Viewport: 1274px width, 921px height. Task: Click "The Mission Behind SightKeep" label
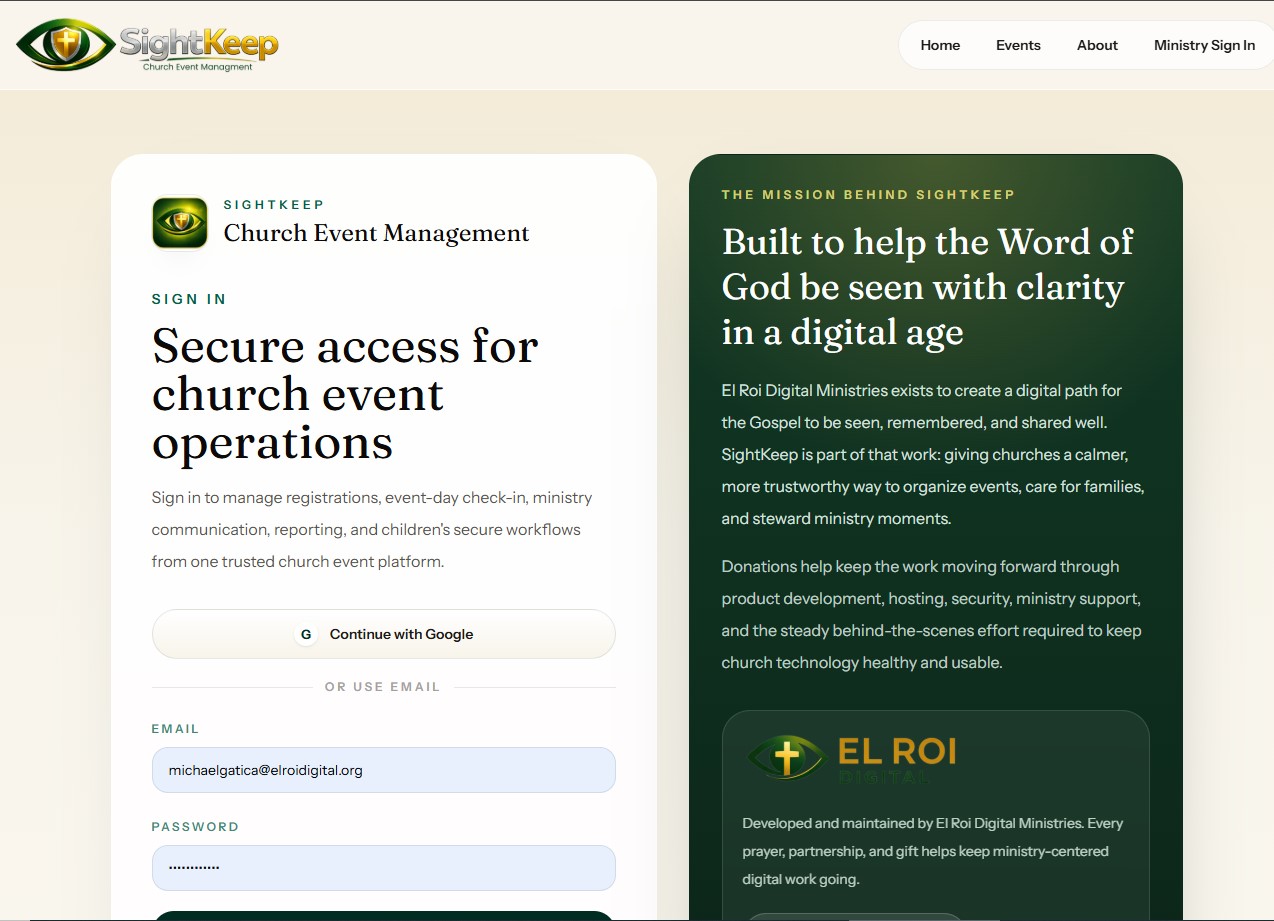pyautogui.click(x=868, y=194)
